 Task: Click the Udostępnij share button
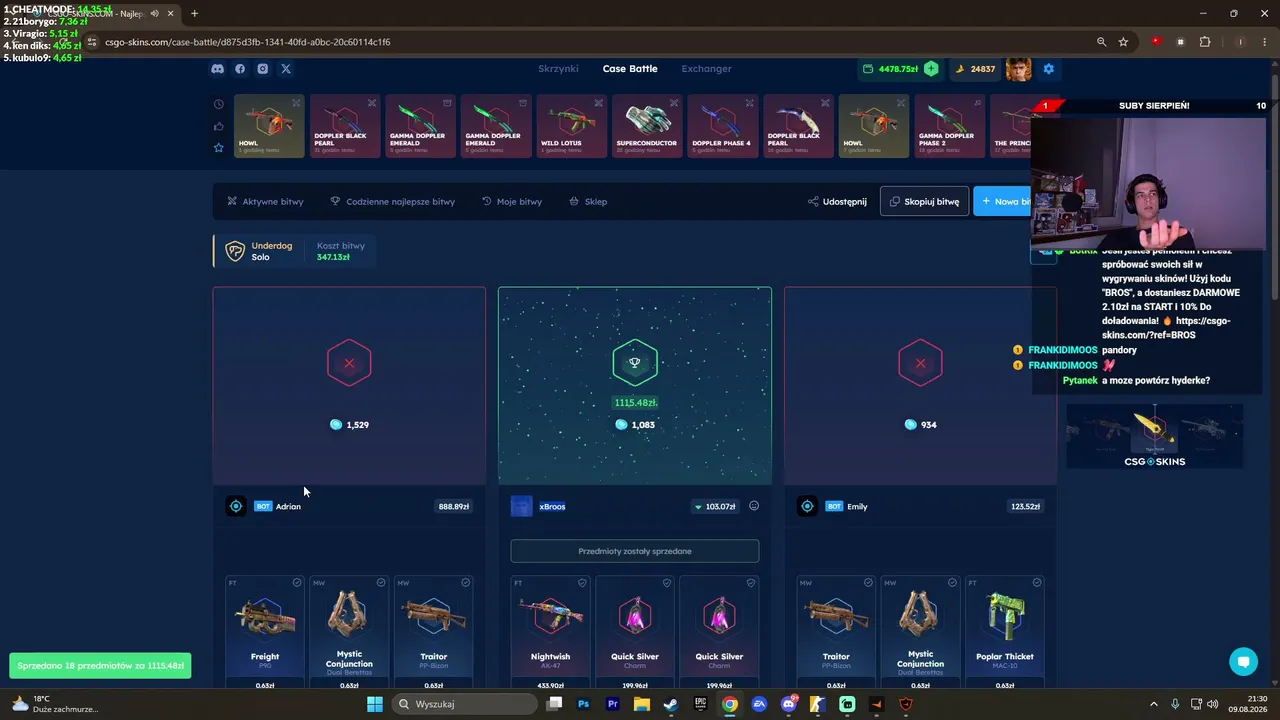(837, 202)
